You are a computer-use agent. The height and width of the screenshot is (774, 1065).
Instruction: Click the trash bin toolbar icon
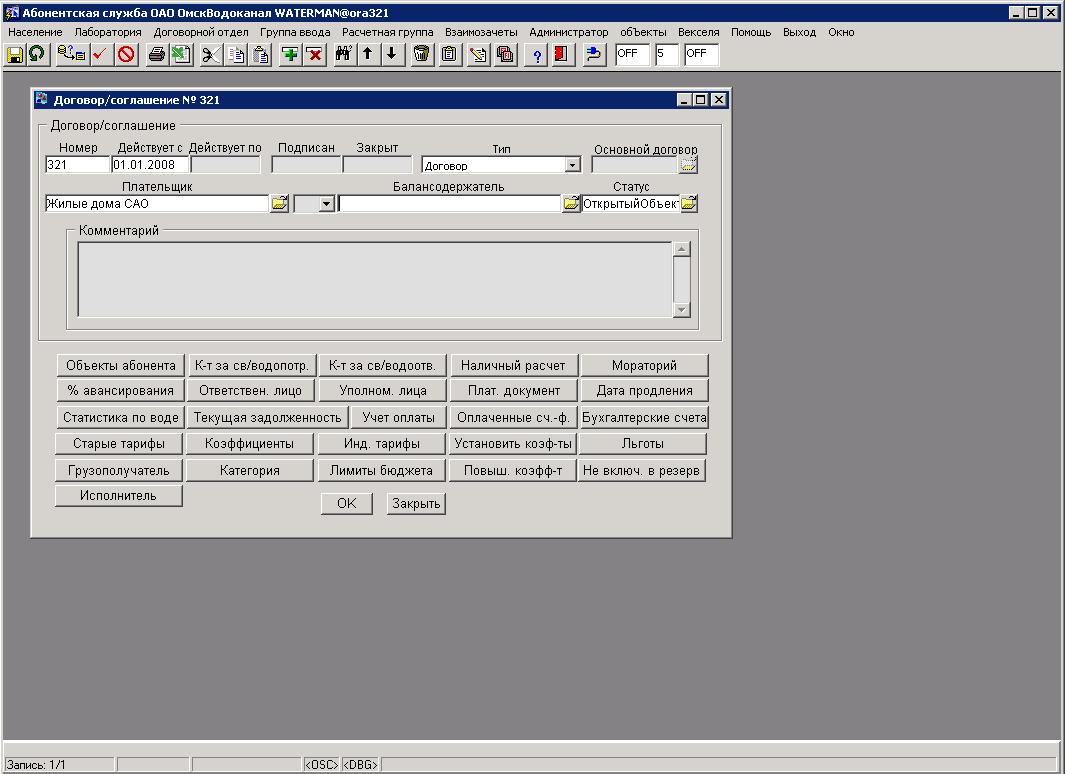[422, 55]
